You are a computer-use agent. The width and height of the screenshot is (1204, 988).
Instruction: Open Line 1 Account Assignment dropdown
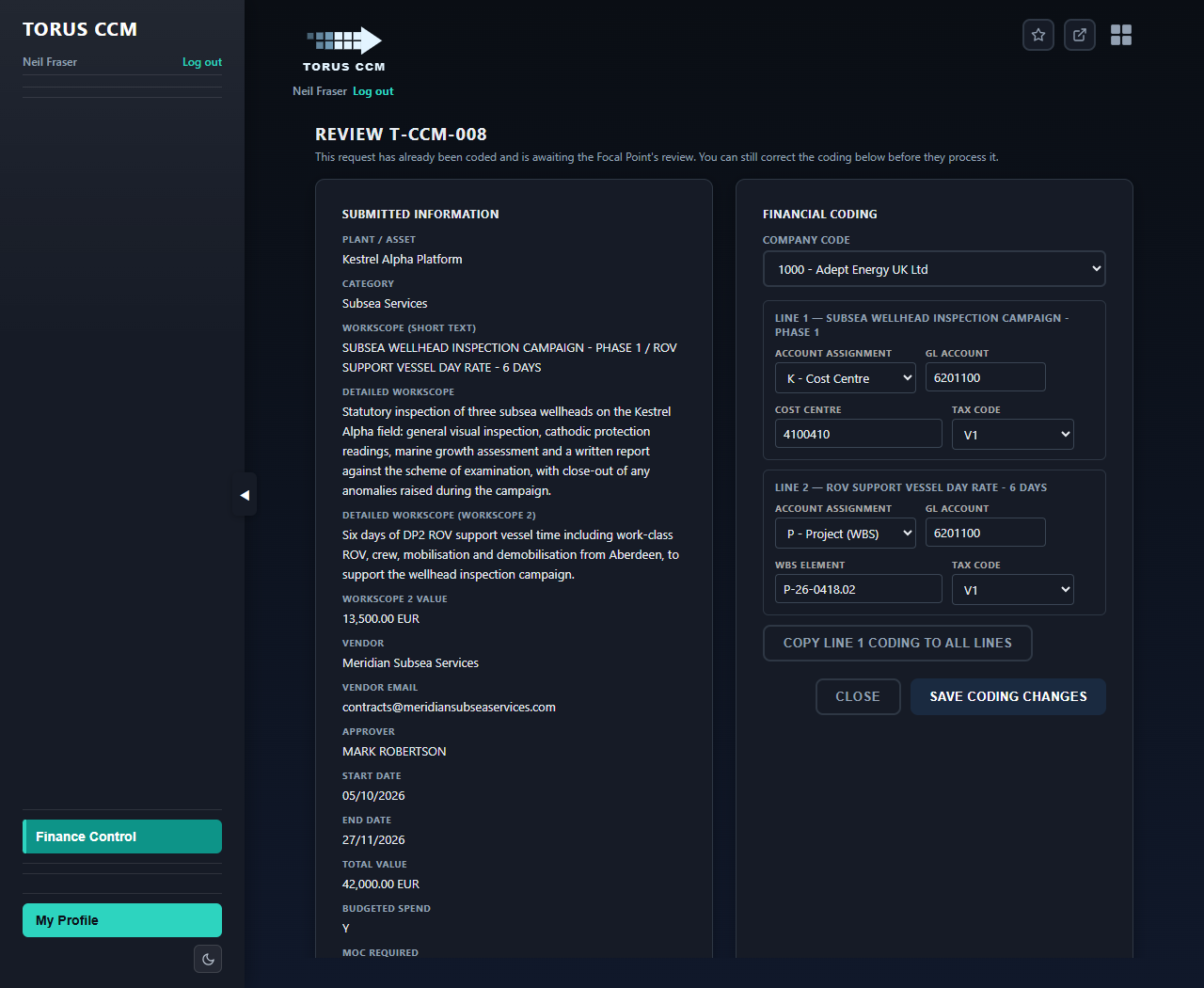pos(846,378)
